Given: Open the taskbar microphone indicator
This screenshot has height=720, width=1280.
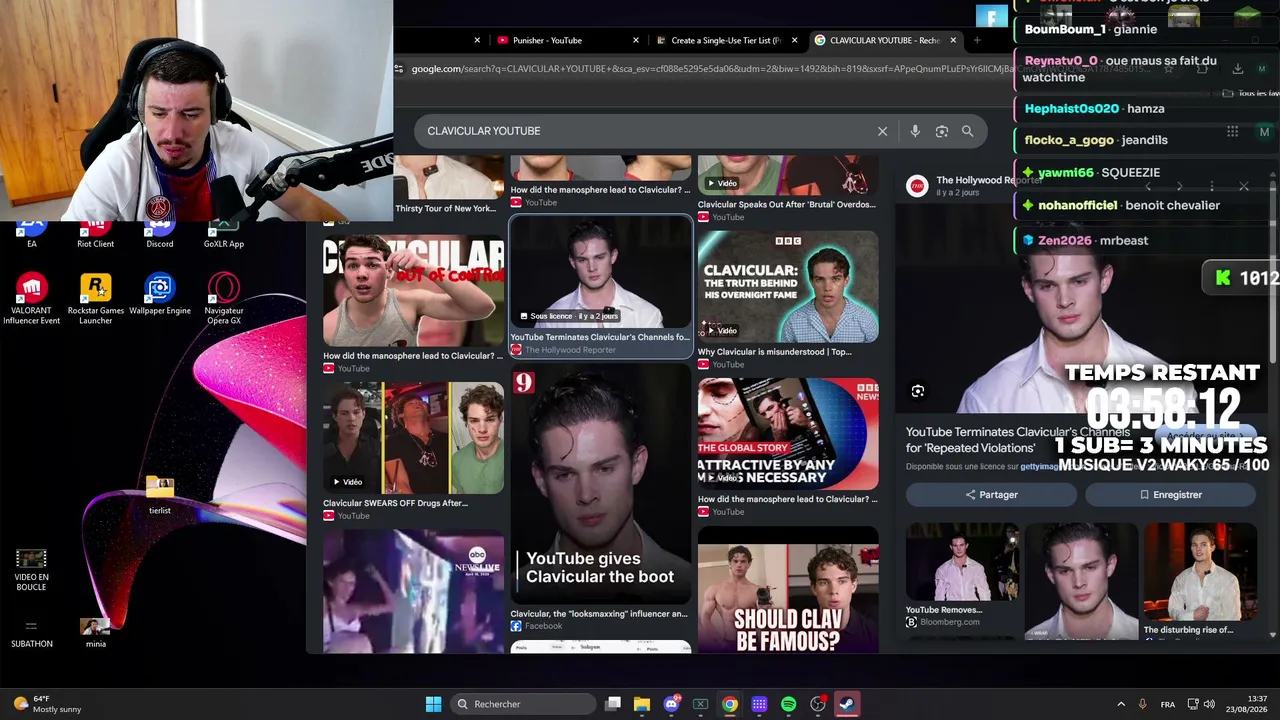Looking at the screenshot, I should click(x=1142, y=704).
